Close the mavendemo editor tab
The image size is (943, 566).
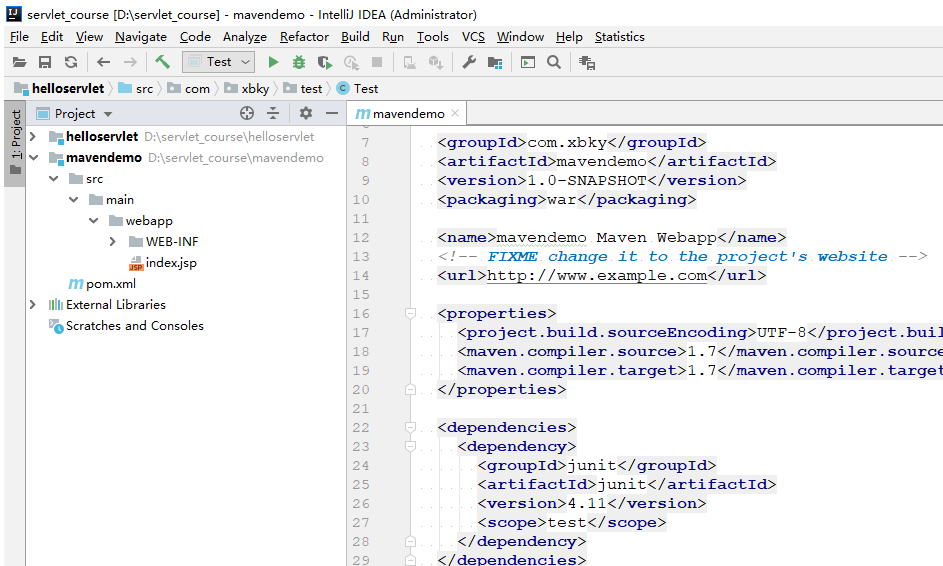(x=455, y=114)
